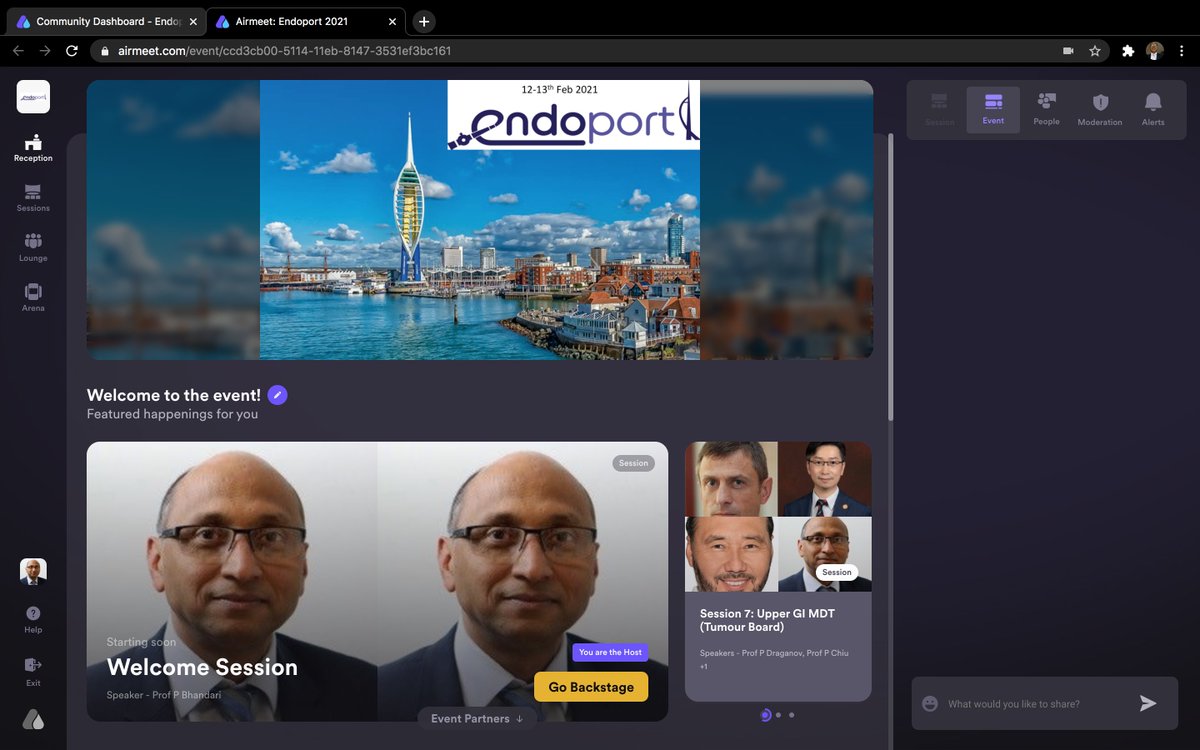
Task: Open the Arena in sidebar
Action: (x=33, y=298)
